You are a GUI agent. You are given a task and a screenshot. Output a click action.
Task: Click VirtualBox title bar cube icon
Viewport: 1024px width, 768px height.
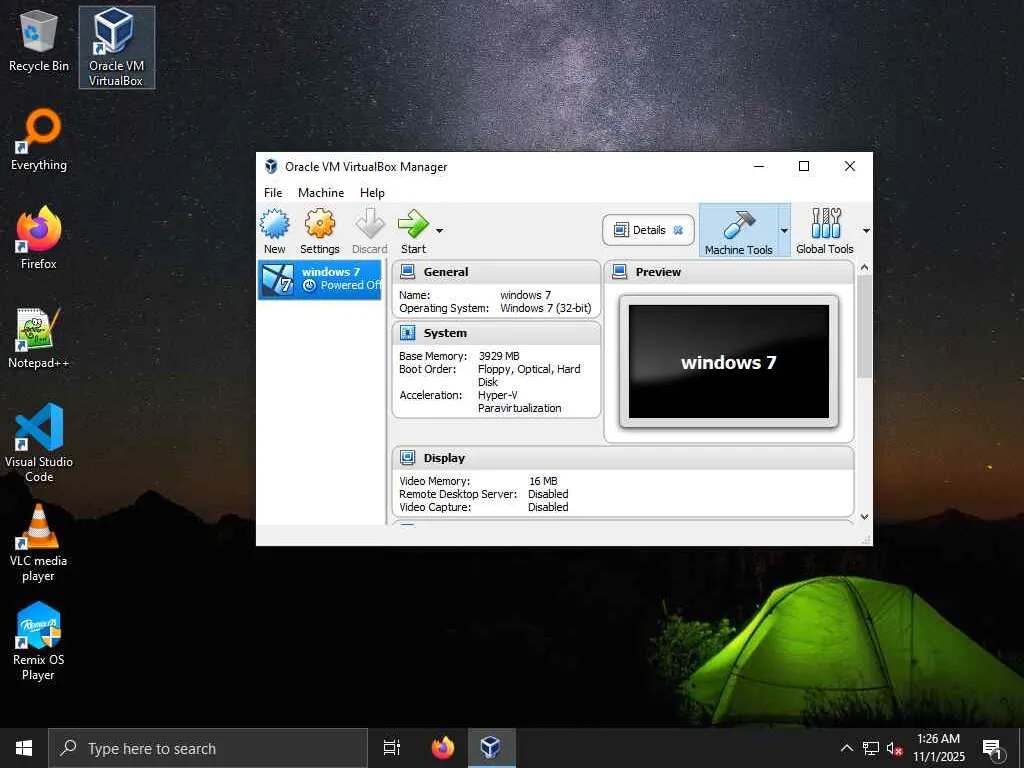click(271, 167)
